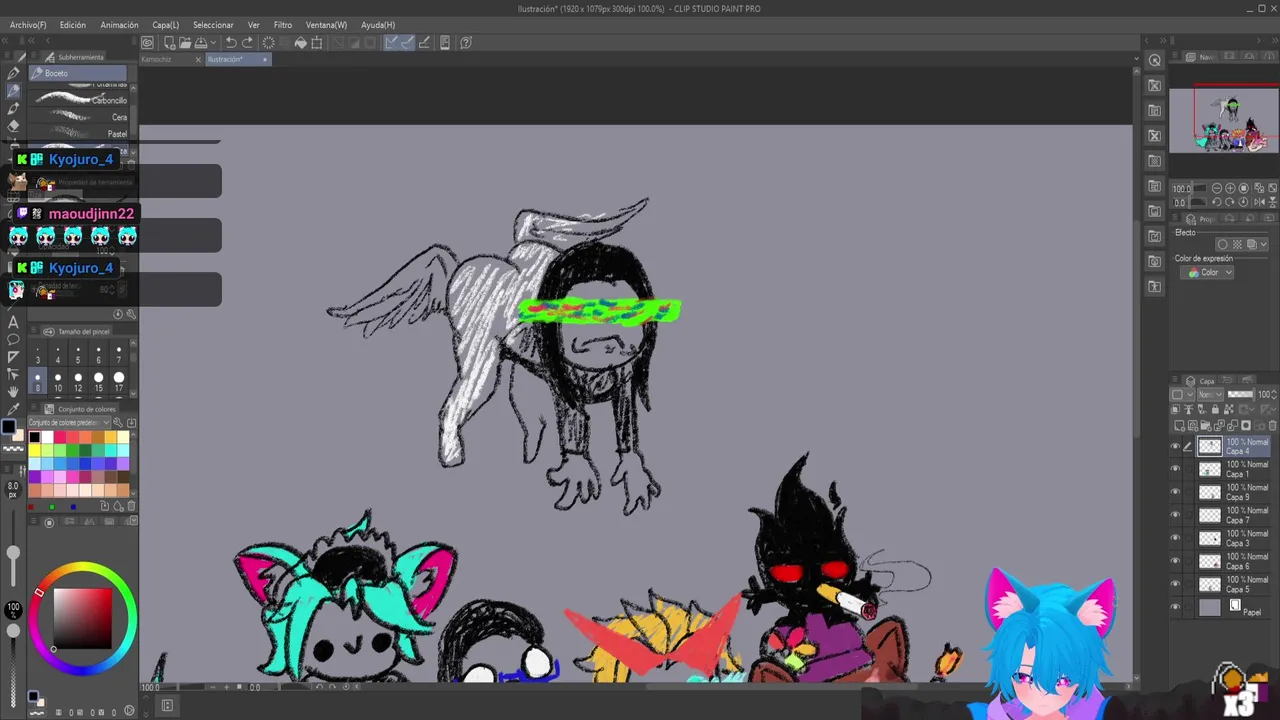Hide layer Capa 7
This screenshot has height=720, width=1280.
[x=1175, y=515]
